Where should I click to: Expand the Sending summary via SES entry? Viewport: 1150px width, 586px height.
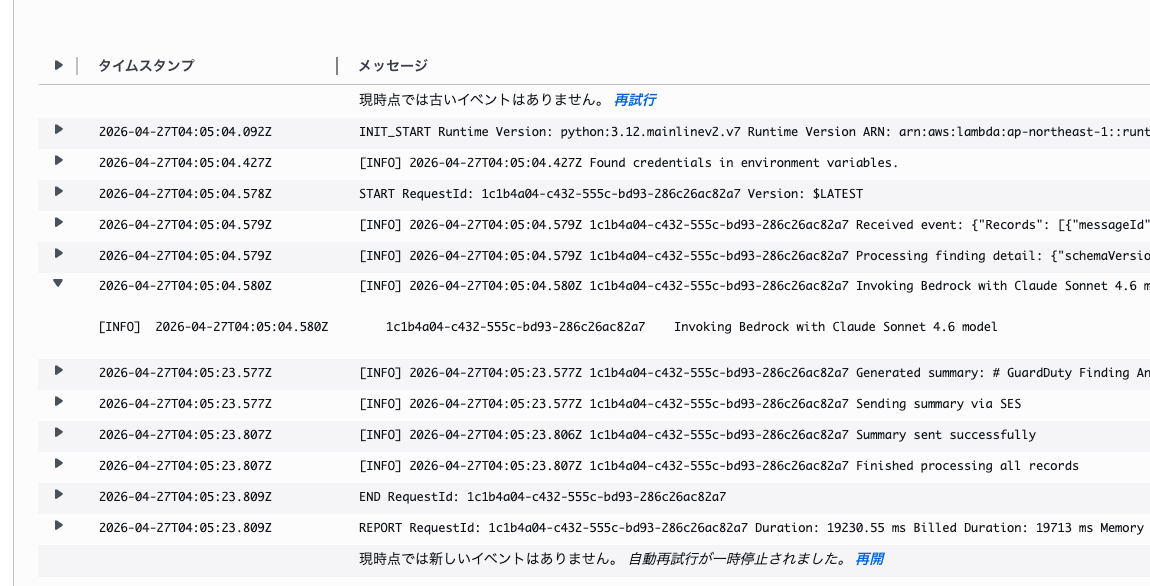click(59, 404)
